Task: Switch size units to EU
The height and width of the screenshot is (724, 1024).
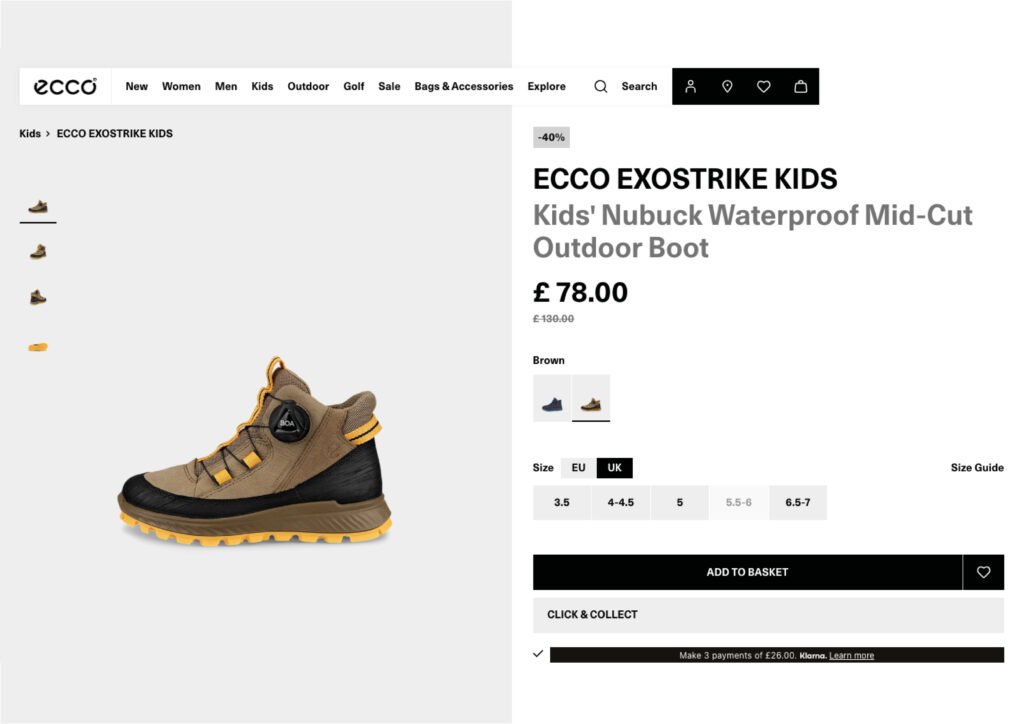Action: 579,467
